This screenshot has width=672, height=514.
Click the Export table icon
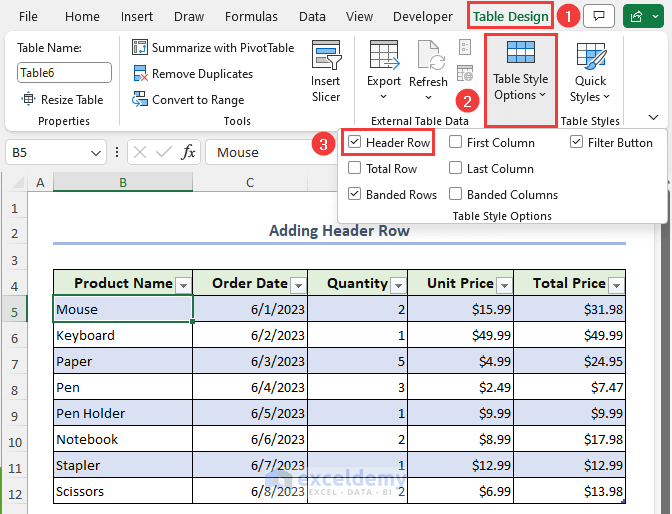click(x=384, y=55)
